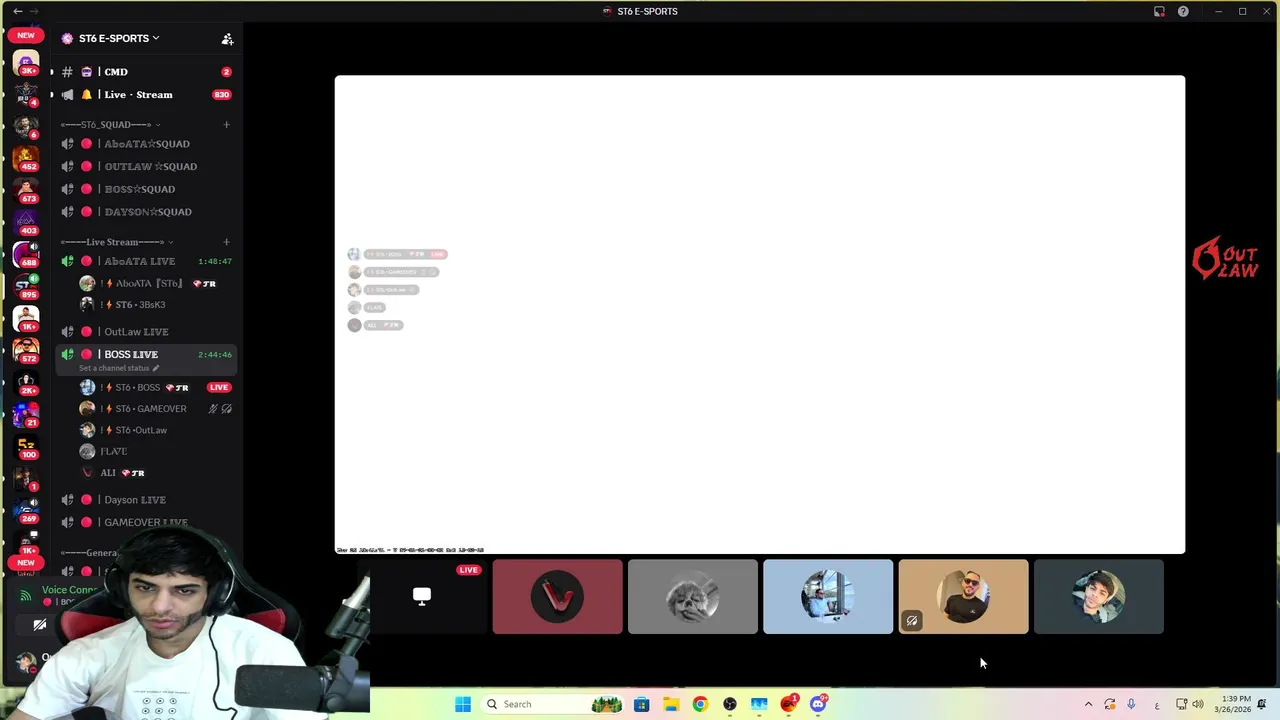Image resolution: width=1280 pixels, height=720 pixels.
Task: Open the inbox icon in the Discord title bar
Action: [1159, 11]
